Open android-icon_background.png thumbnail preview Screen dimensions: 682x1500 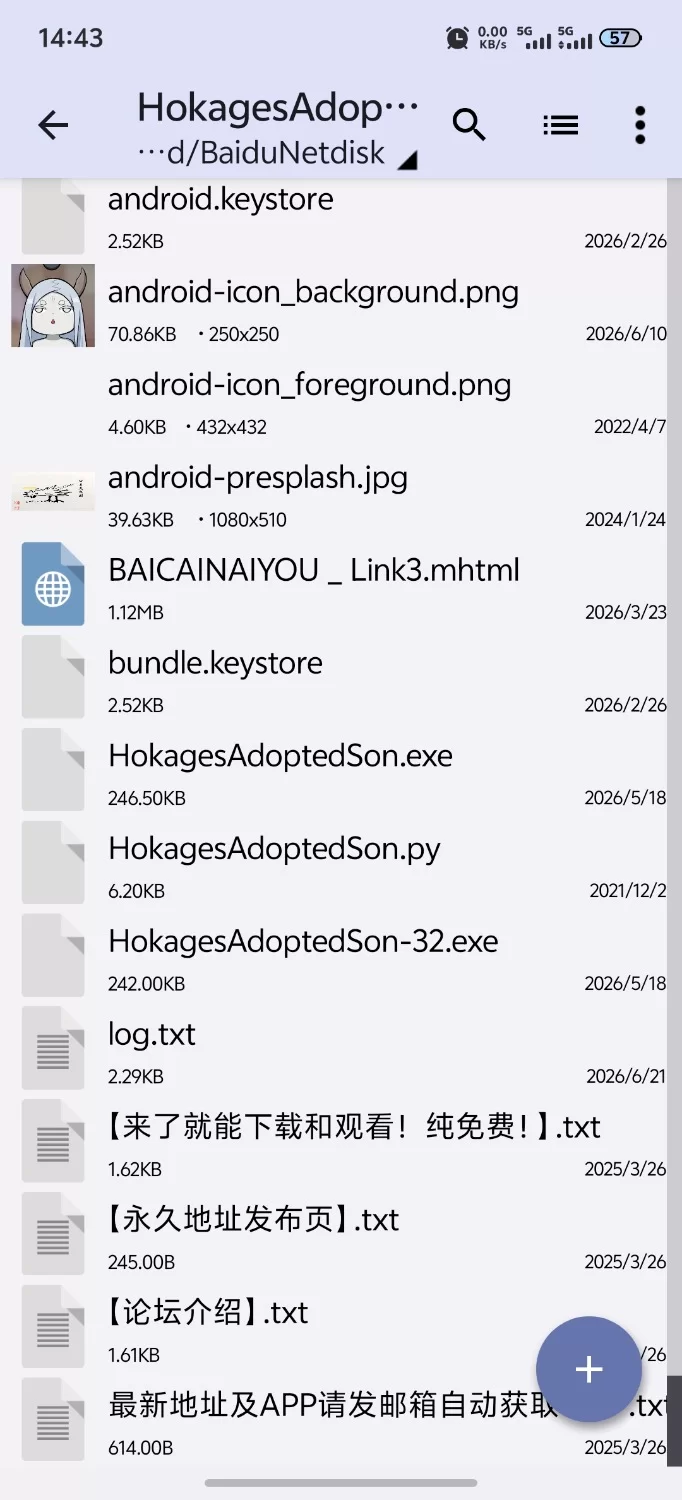coord(53,306)
